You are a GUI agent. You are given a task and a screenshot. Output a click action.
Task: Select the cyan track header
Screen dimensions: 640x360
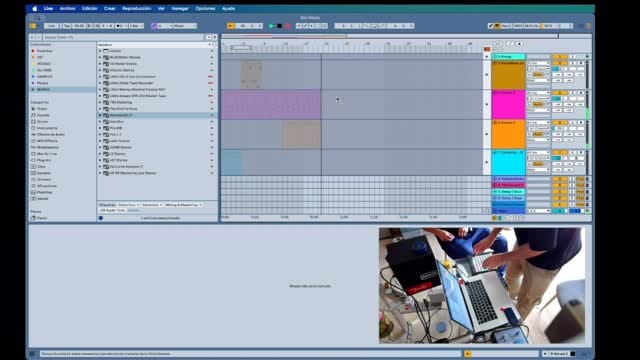coord(508,163)
